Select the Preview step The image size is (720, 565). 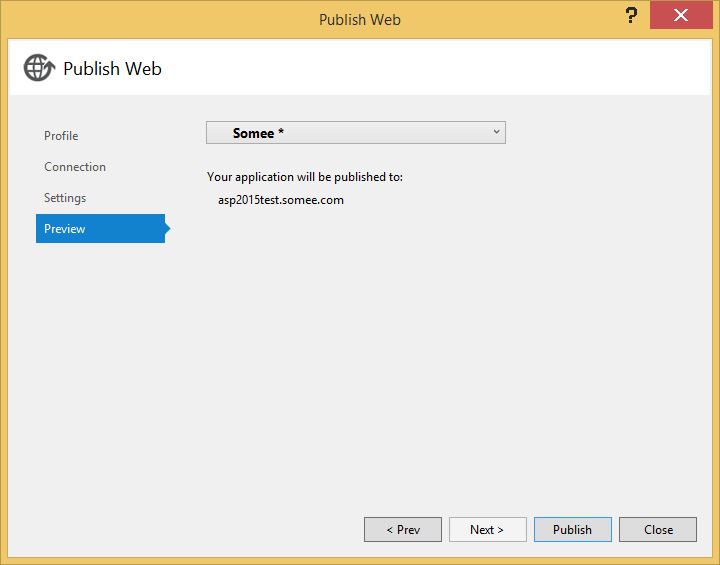coord(101,228)
